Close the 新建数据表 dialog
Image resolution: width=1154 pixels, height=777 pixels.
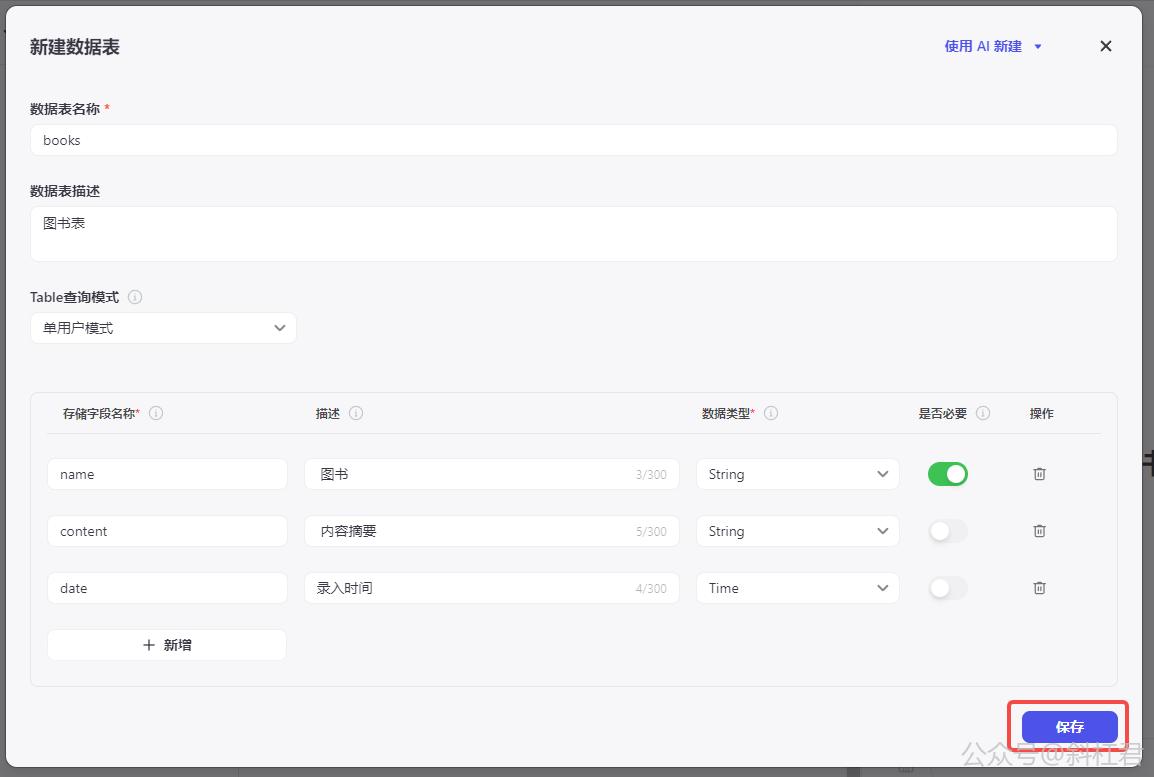[x=1105, y=46]
